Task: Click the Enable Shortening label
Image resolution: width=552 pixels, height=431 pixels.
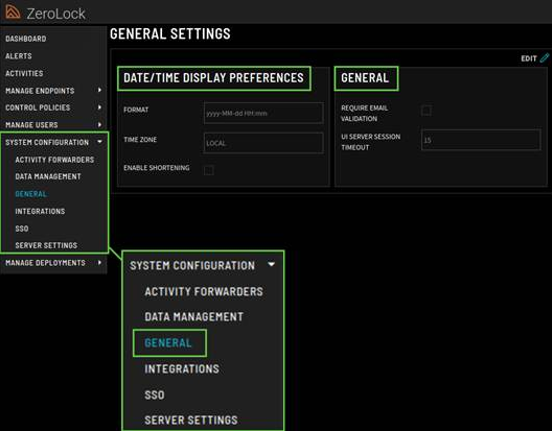Action: tap(156, 168)
